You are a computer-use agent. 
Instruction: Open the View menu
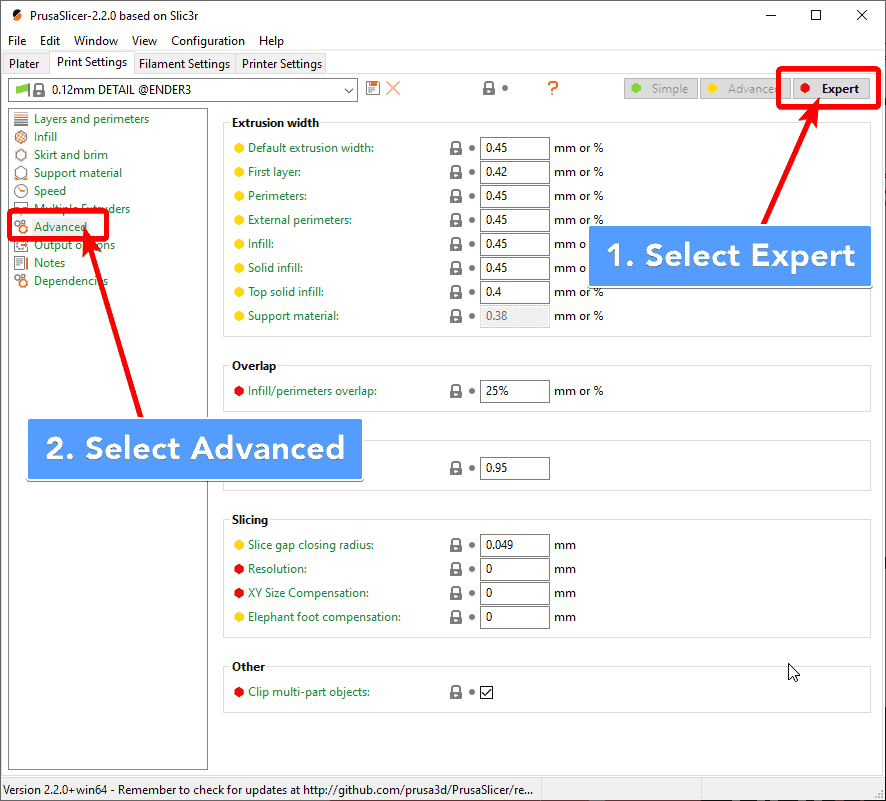pyautogui.click(x=144, y=41)
